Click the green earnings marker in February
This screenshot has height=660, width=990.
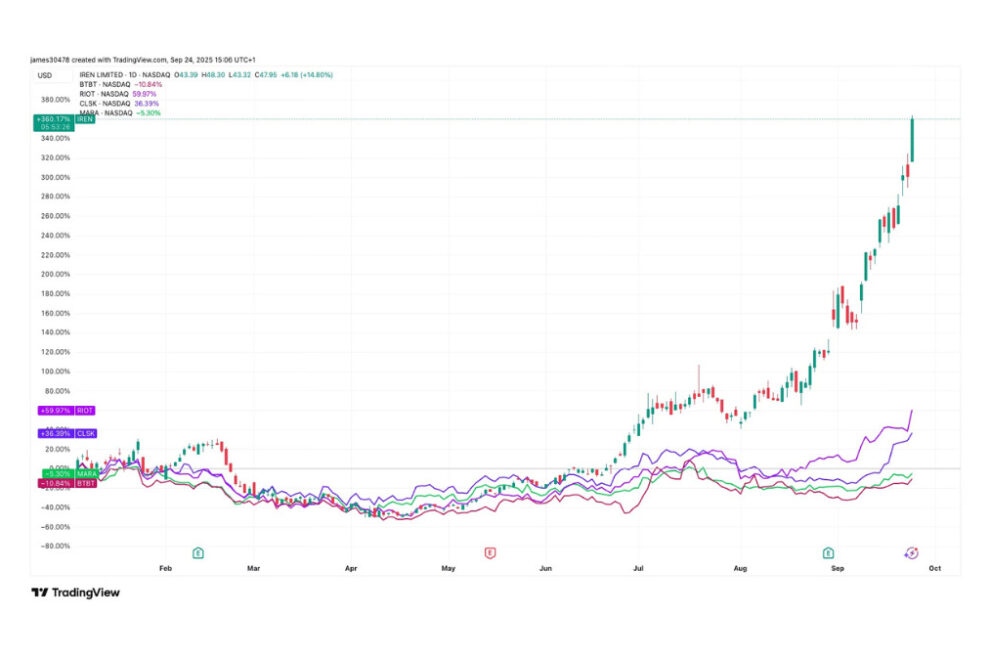point(197,552)
